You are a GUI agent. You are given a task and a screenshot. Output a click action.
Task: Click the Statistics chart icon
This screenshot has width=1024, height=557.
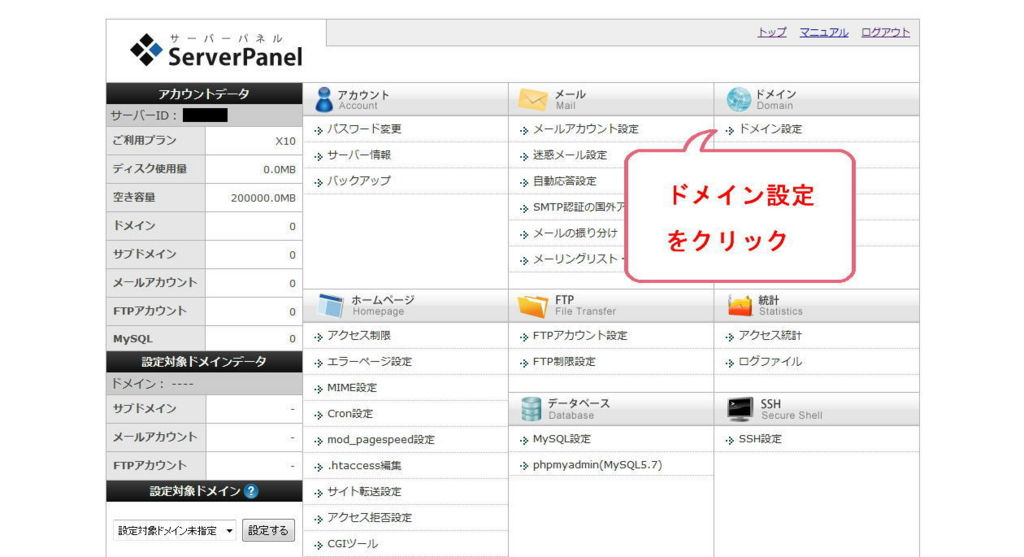tap(739, 305)
